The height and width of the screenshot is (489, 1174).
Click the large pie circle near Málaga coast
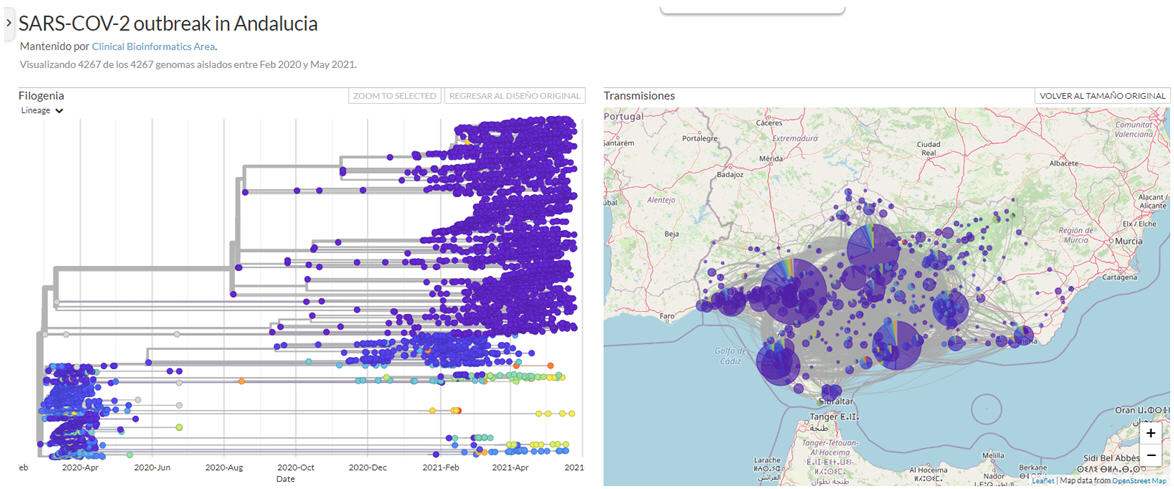[897, 345]
